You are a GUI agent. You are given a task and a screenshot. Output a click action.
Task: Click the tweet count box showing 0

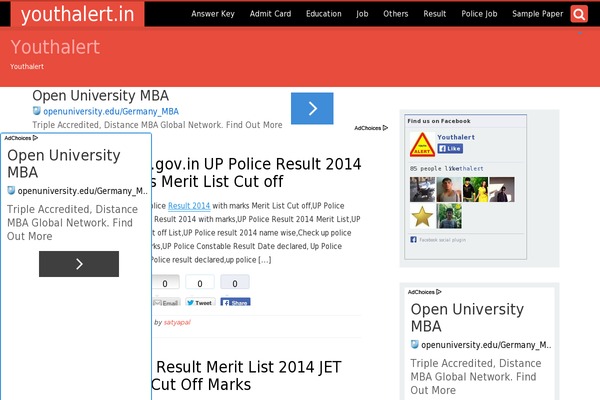[200, 283]
